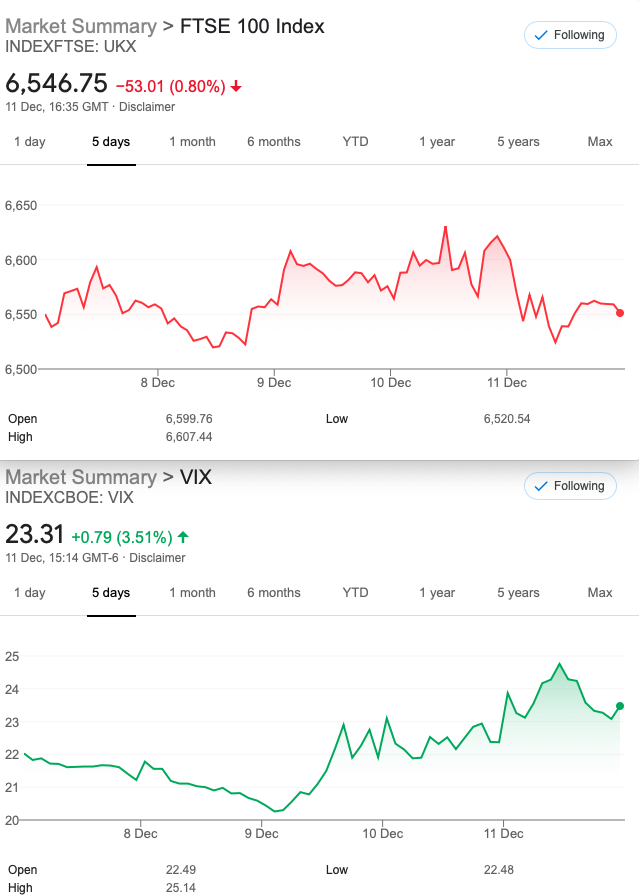Click the FTSE Open value 6,599.76
This screenshot has width=639, height=896.
click(189, 419)
